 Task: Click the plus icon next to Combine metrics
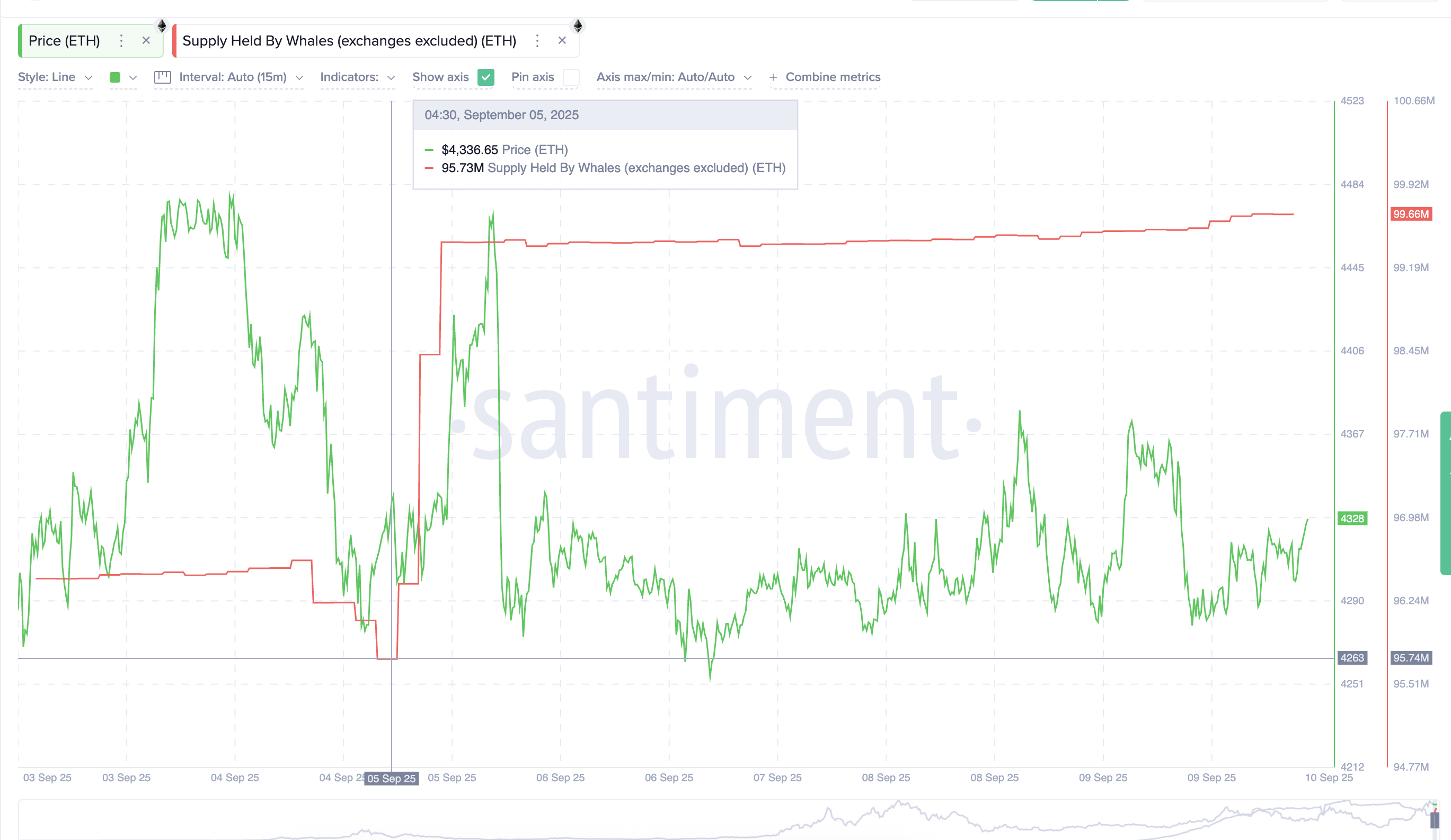(x=773, y=77)
